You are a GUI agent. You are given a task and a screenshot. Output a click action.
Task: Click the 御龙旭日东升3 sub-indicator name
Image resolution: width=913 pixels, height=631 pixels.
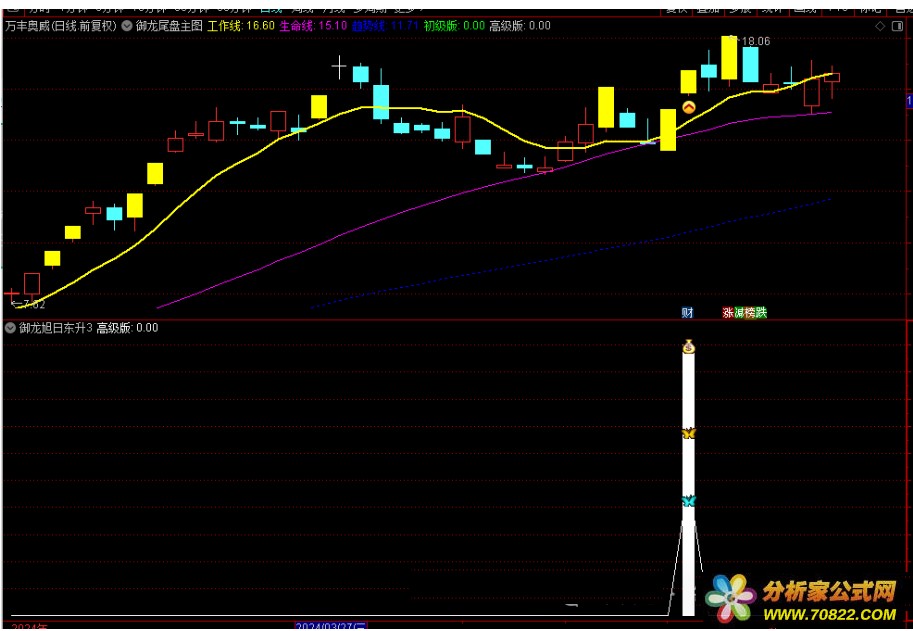[x=55, y=328]
